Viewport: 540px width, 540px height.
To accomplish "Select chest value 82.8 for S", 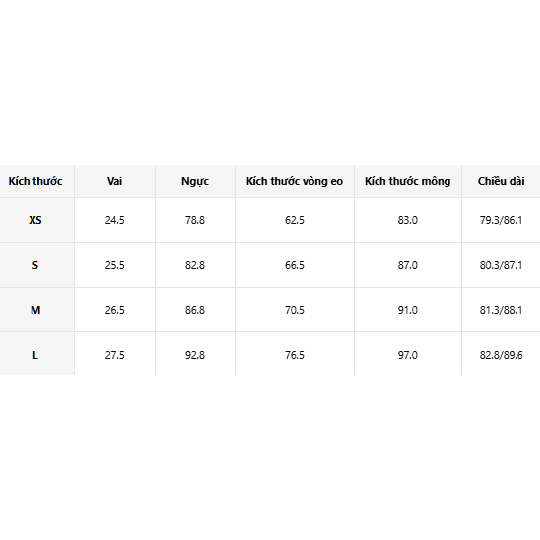I will click(x=195, y=265).
